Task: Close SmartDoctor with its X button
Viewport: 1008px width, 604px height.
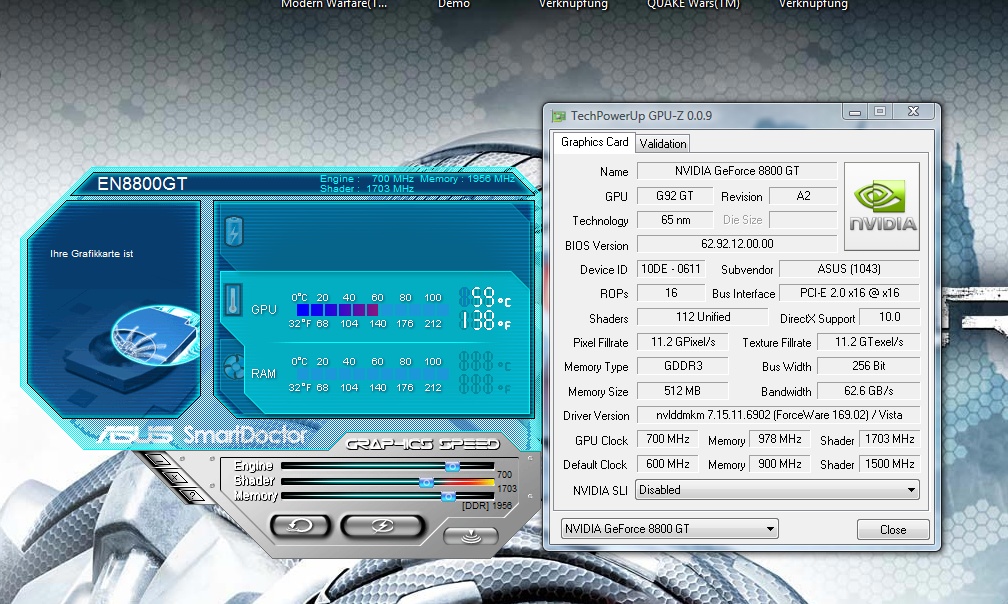Action: [x=175, y=477]
